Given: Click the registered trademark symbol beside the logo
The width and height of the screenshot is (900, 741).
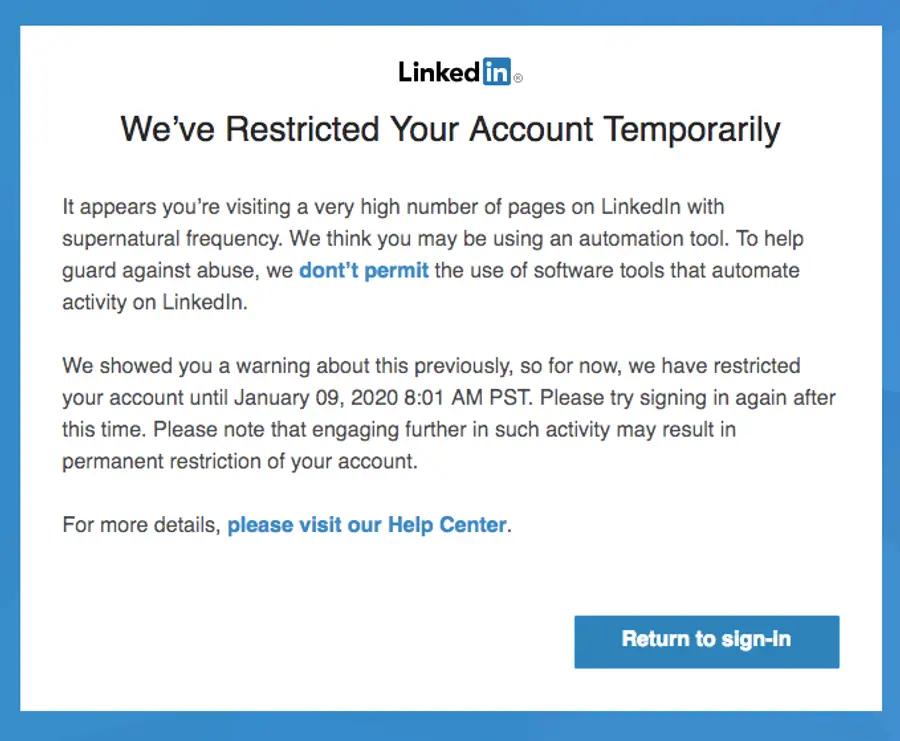Looking at the screenshot, I should coord(516,77).
